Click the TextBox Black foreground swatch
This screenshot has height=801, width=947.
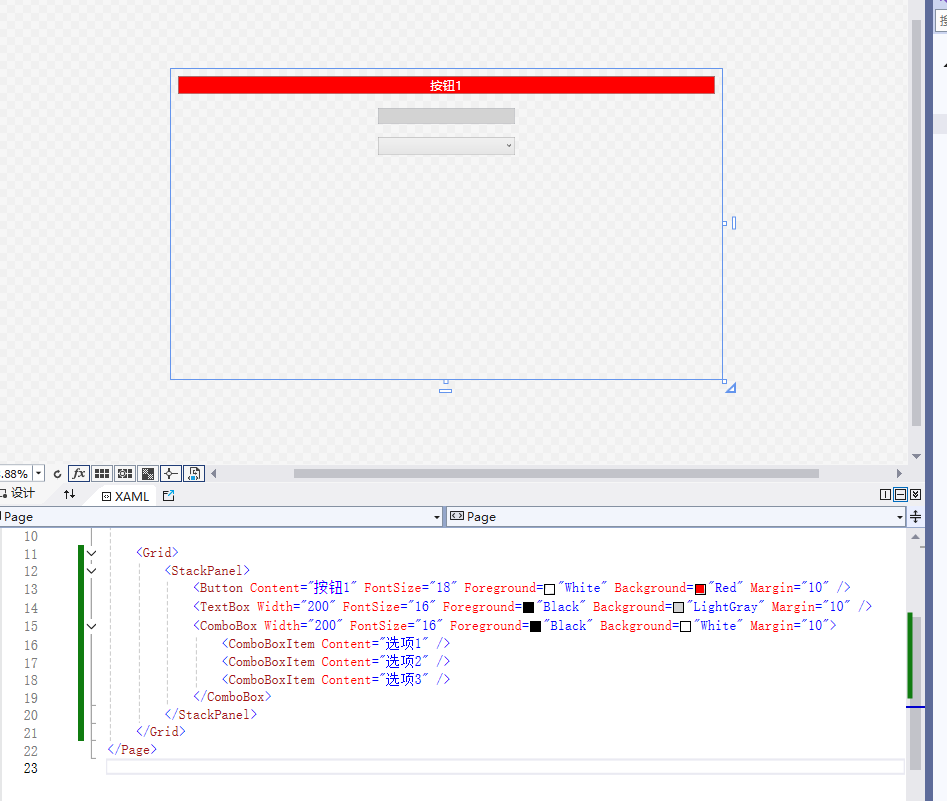(x=528, y=607)
